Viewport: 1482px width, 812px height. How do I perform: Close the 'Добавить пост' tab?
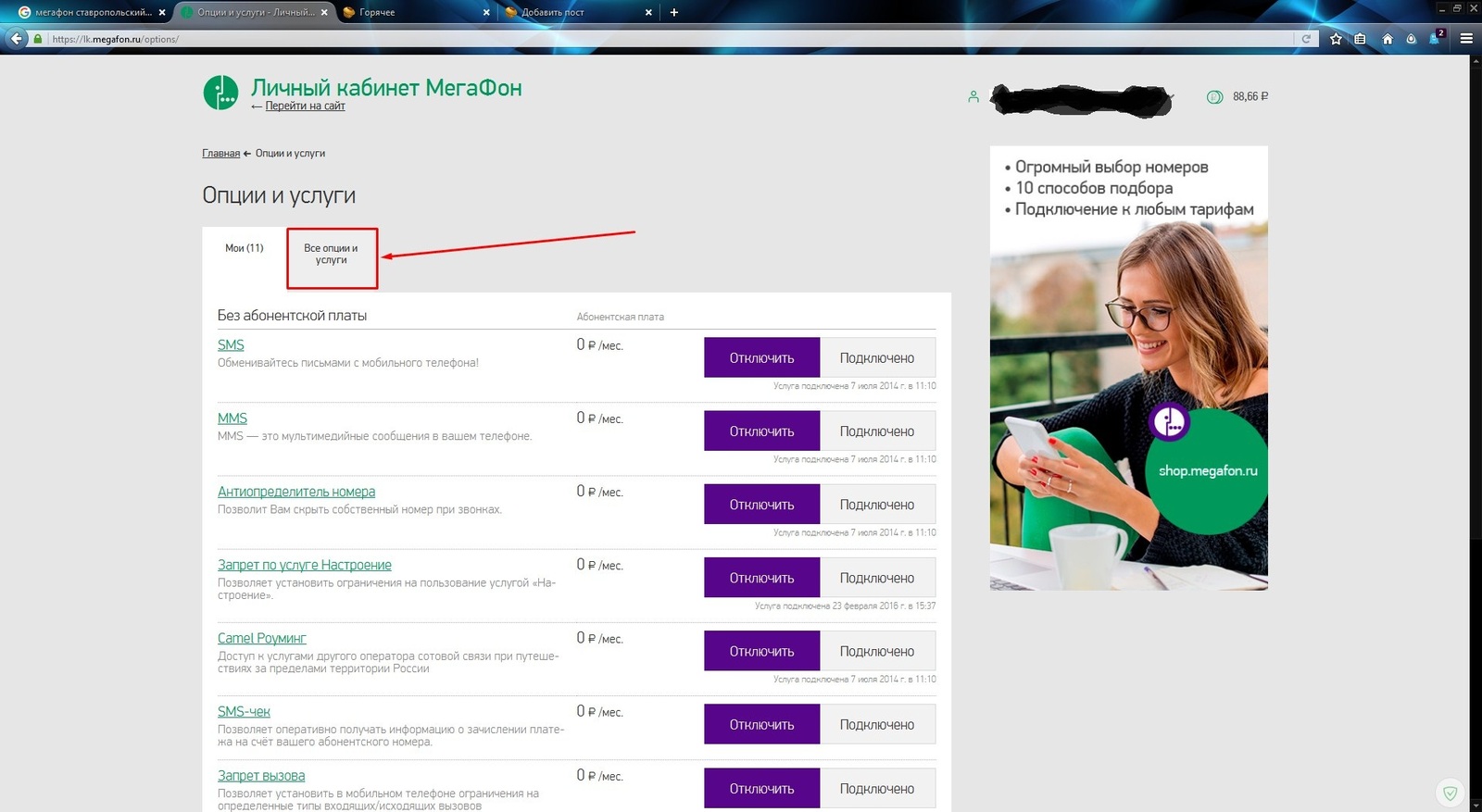(648, 13)
